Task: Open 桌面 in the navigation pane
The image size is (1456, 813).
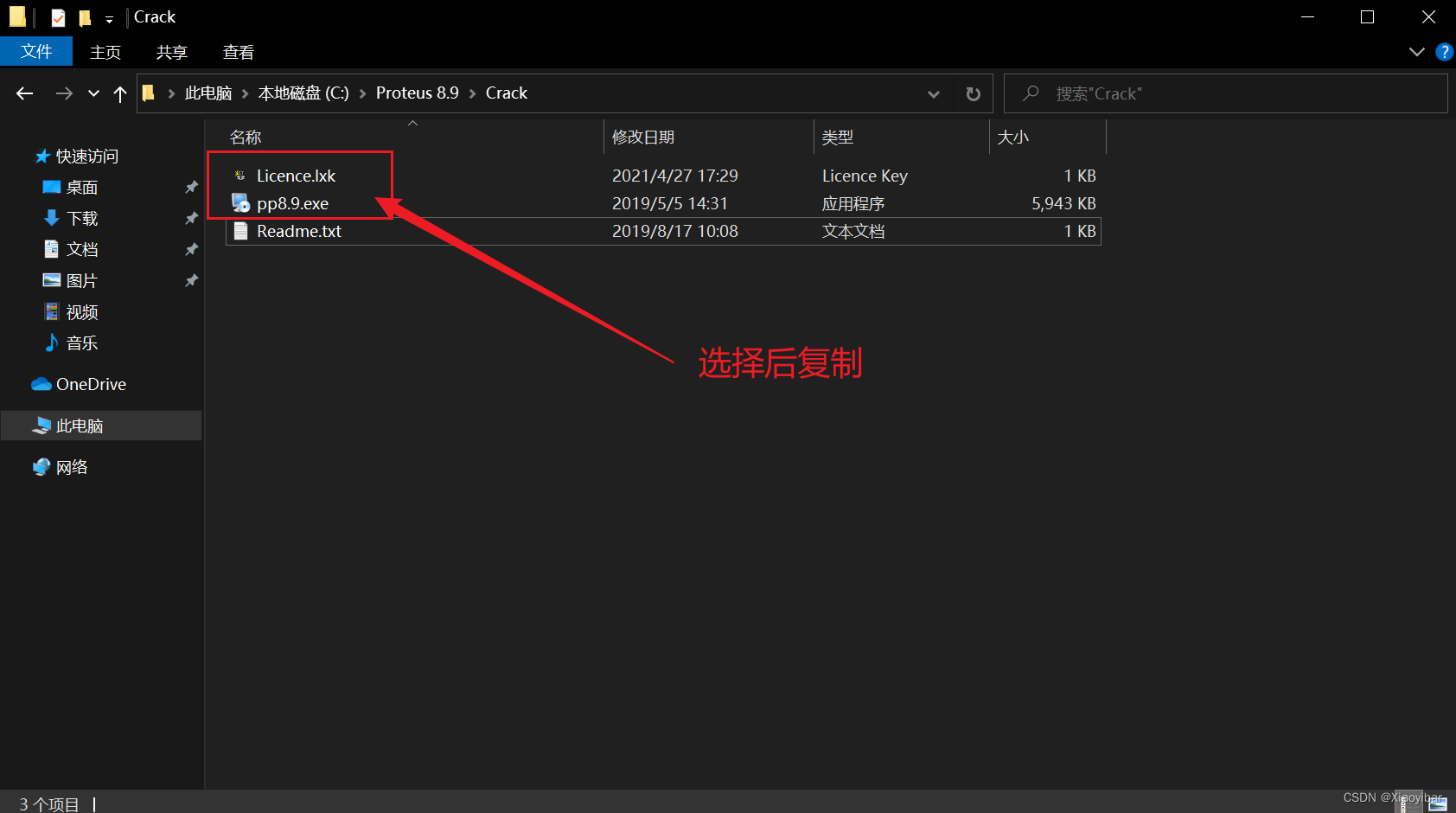Action: click(x=82, y=188)
